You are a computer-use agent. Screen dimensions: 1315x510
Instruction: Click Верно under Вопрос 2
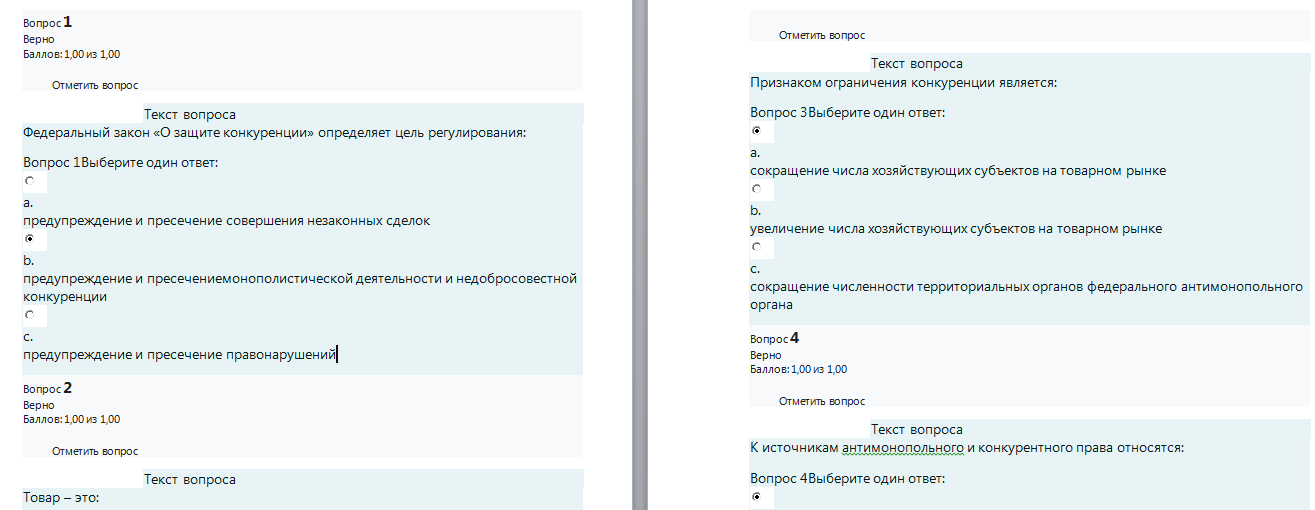(39, 405)
